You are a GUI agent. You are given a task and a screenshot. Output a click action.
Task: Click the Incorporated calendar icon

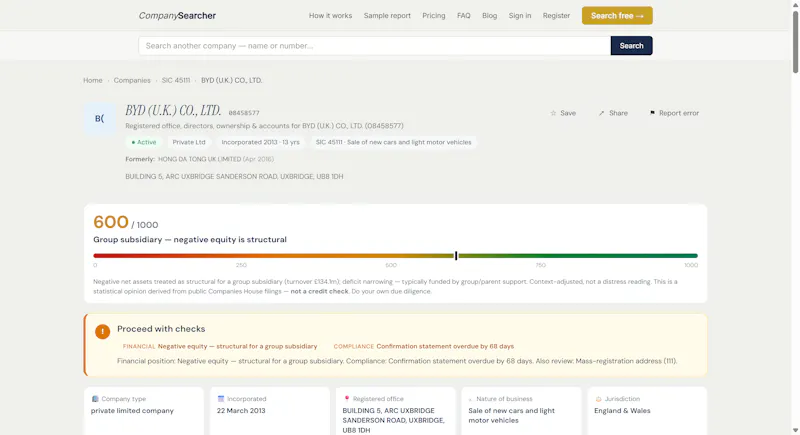point(221,399)
